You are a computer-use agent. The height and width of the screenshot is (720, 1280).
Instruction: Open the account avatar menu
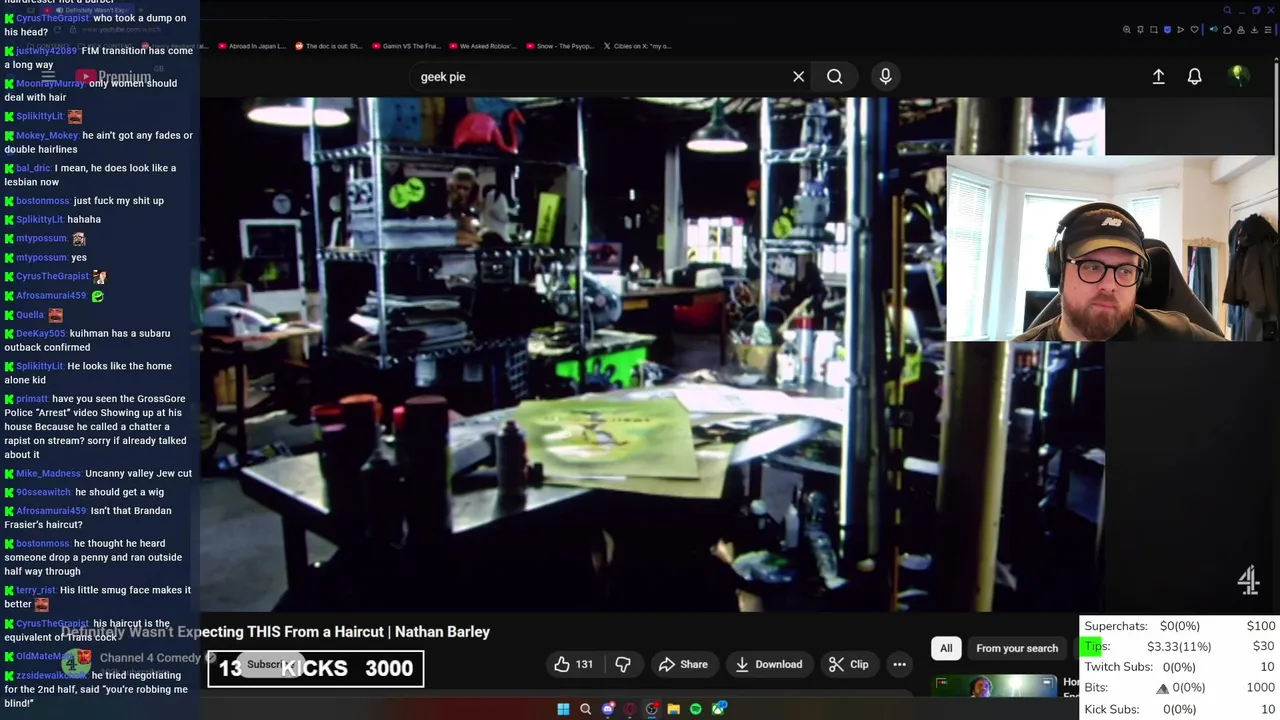click(1238, 76)
